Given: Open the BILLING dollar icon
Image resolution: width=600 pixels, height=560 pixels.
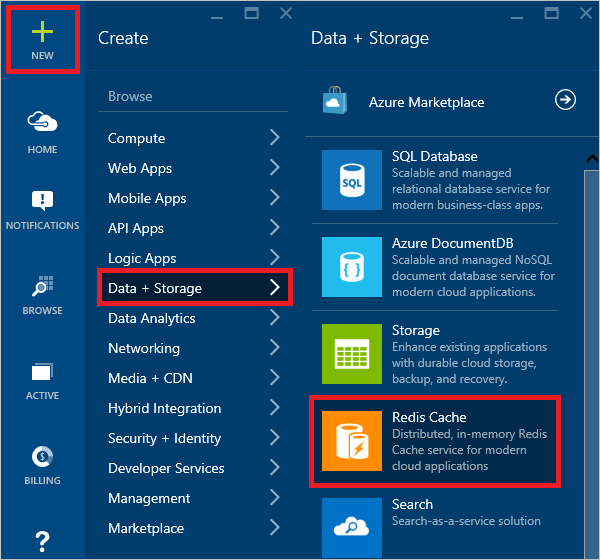Looking at the screenshot, I should tap(42, 457).
